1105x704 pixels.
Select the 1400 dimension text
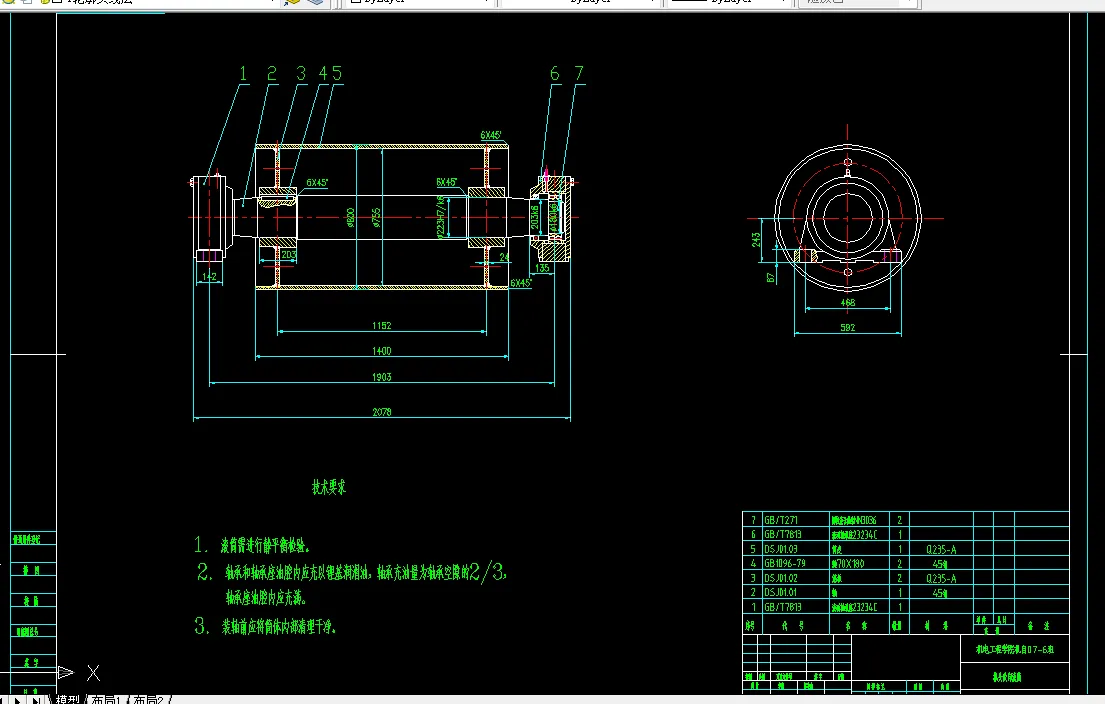pyautogui.click(x=381, y=351)
